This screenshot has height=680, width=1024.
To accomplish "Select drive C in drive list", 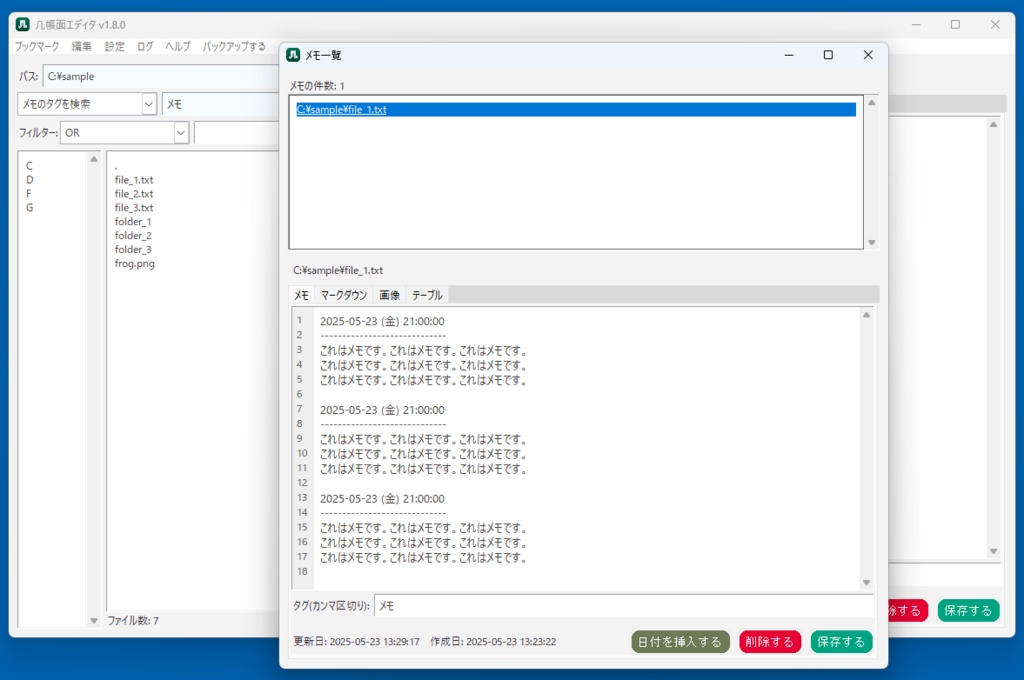I will coord(29,166).
